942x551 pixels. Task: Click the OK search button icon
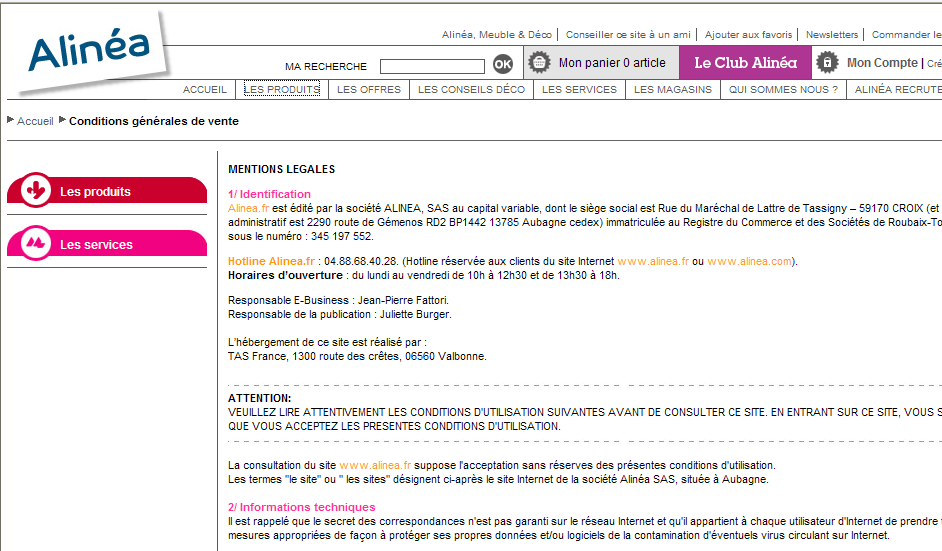click(503, 64)
